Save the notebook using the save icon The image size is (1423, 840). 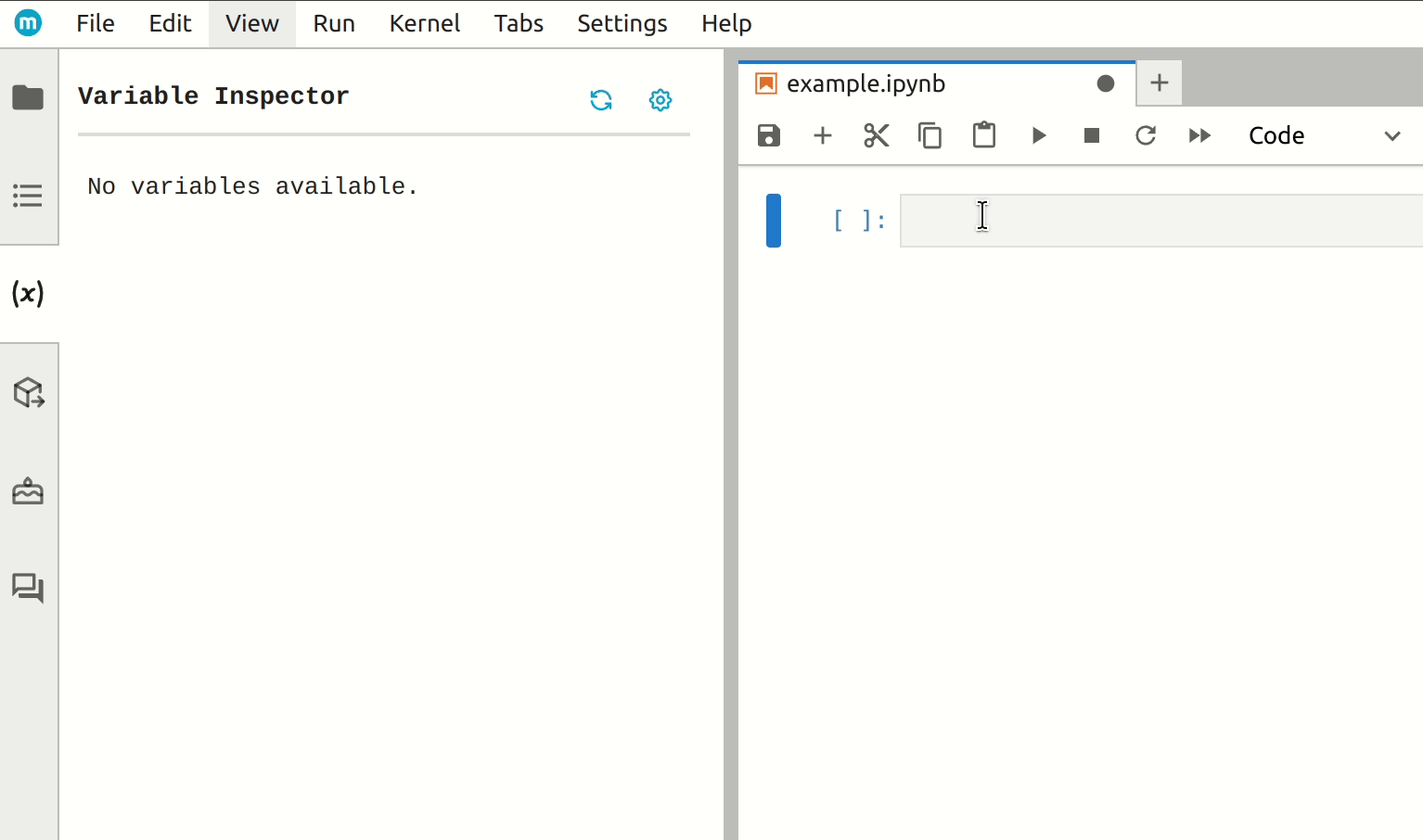[769, 135]
